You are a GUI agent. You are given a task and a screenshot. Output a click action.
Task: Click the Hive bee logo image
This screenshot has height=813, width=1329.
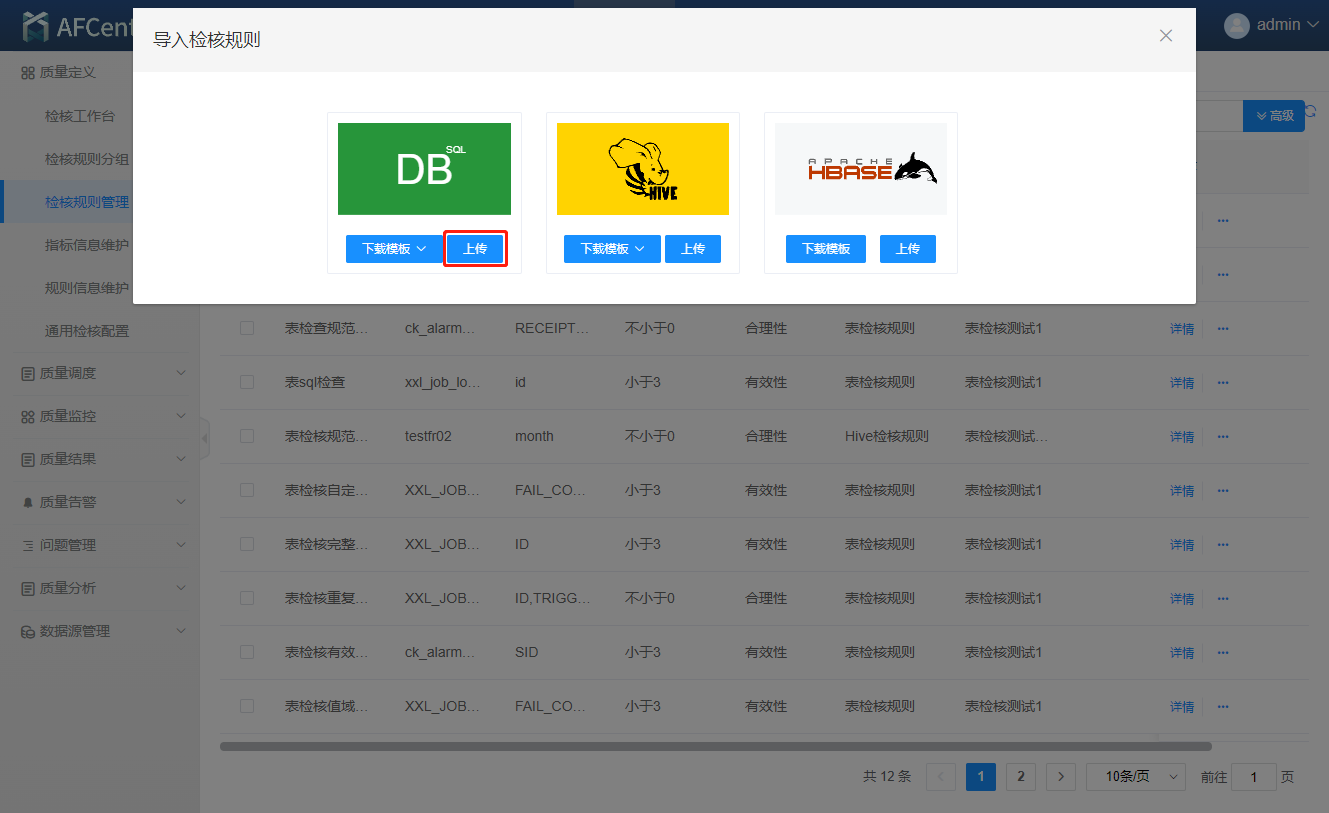pos(642,169)
